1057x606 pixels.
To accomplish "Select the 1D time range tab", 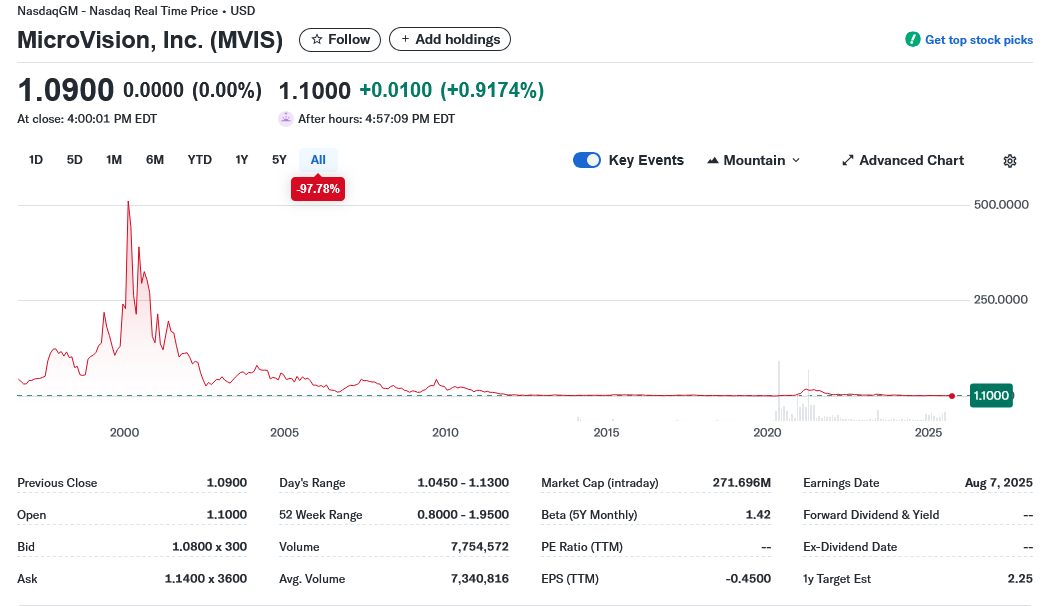I will [36, 160].
